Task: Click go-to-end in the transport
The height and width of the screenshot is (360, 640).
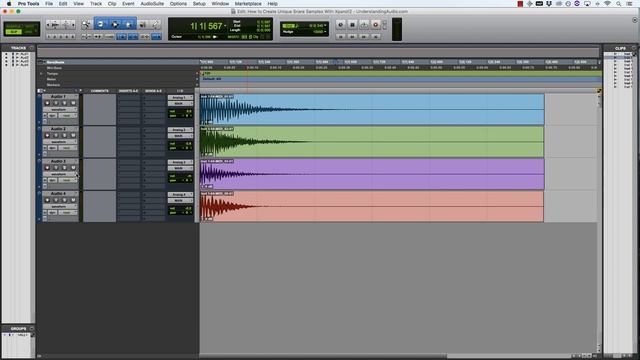Action: pos(376,36)
